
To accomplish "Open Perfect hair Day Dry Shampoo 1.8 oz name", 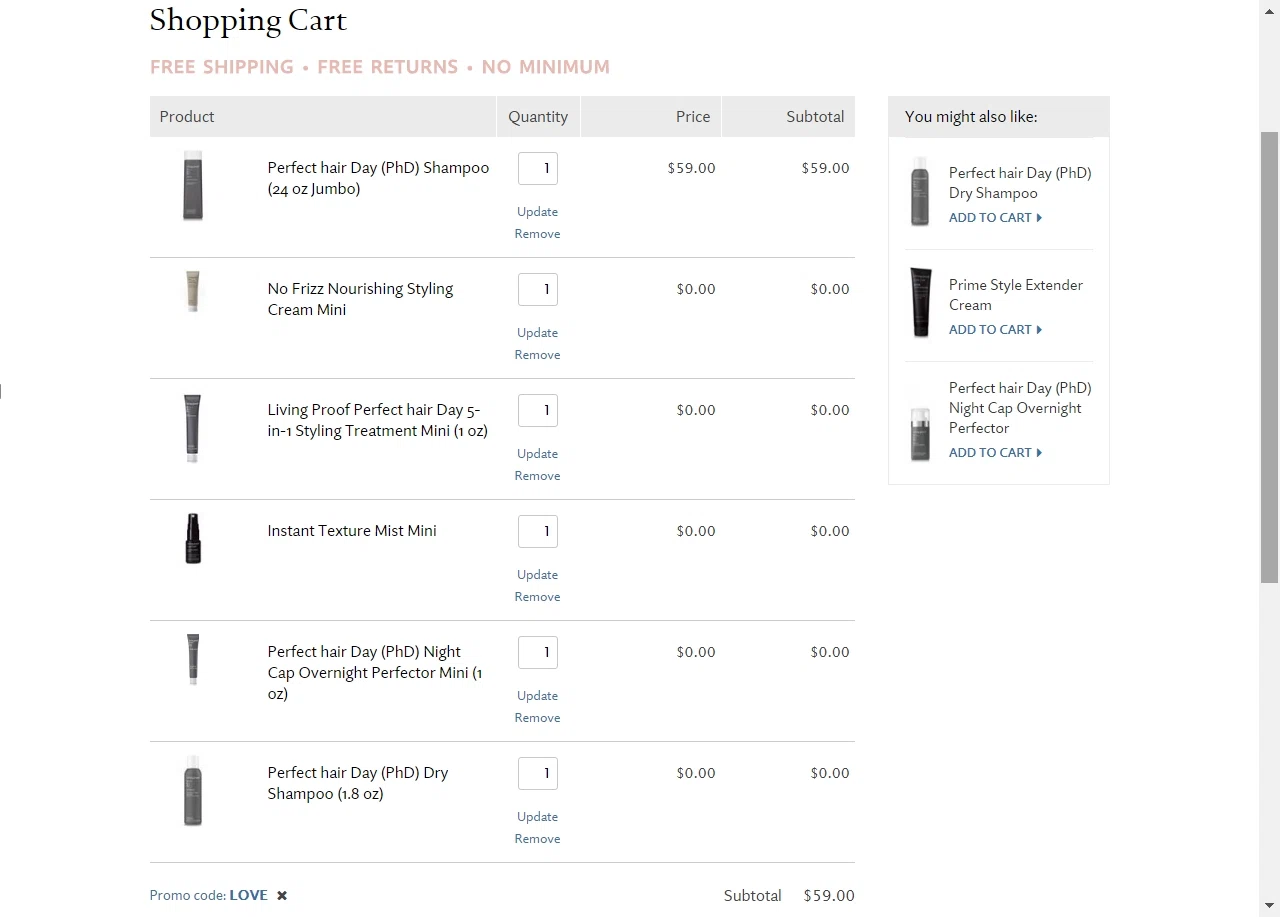I will (x=357, y=783).
